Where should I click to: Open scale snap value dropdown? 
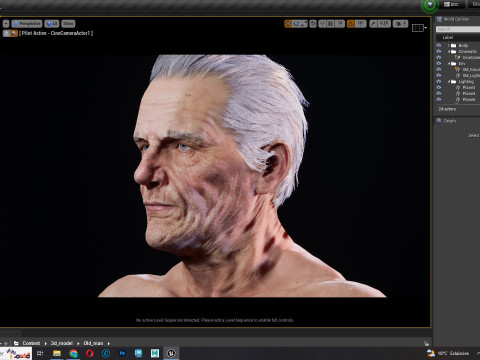tap(384, 24)
